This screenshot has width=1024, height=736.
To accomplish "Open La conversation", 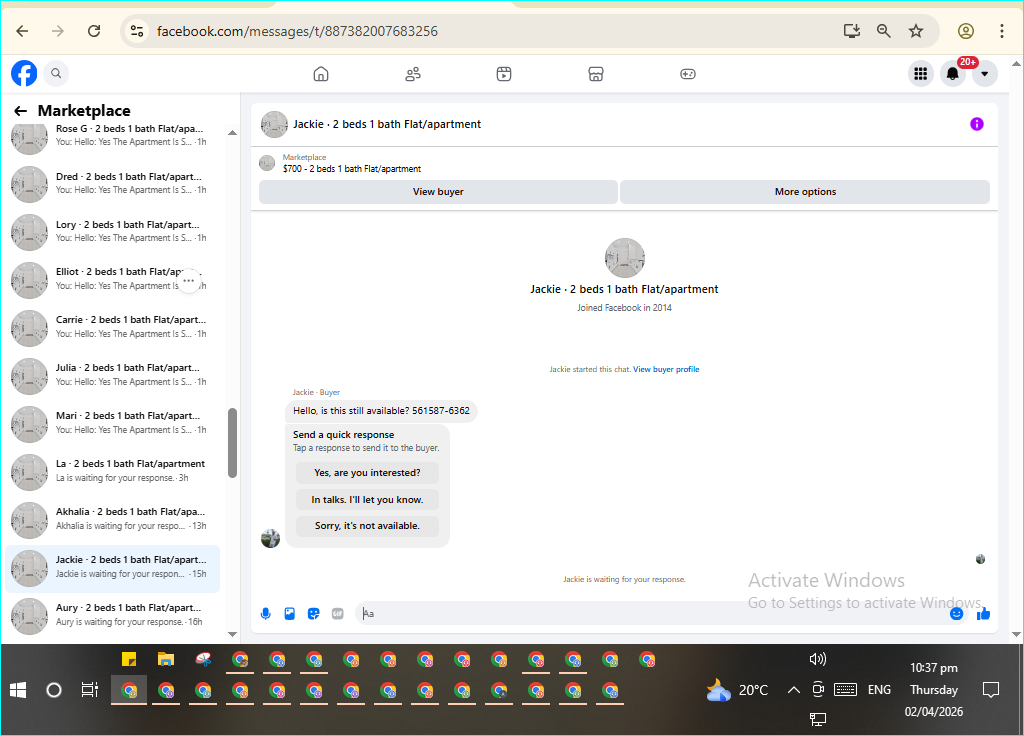I will pyautogui.click(x=112, y=470).
